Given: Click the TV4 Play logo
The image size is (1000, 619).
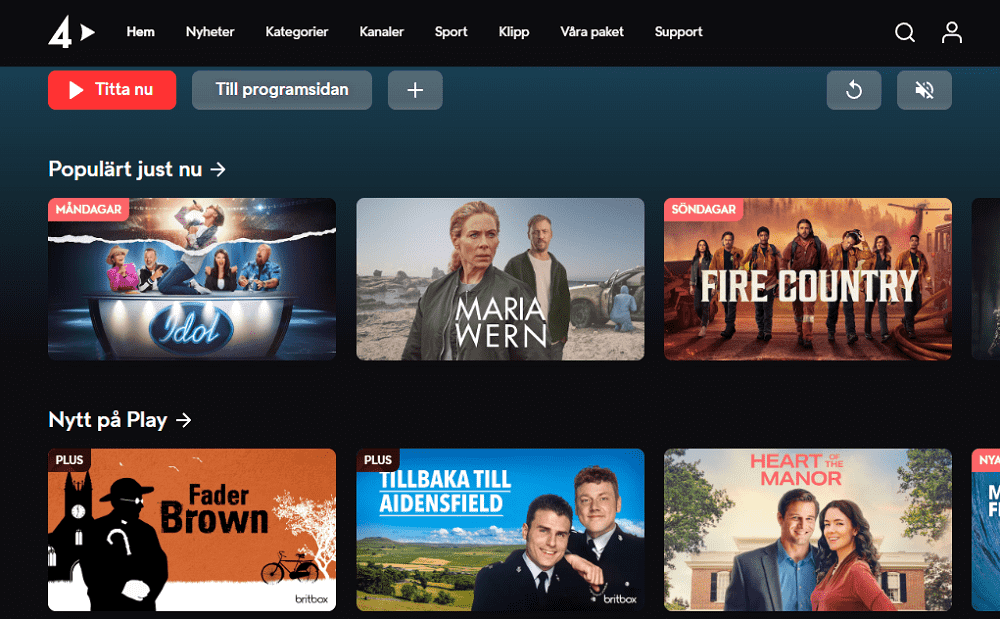Looking at the screenshot, I should point(71,33).
